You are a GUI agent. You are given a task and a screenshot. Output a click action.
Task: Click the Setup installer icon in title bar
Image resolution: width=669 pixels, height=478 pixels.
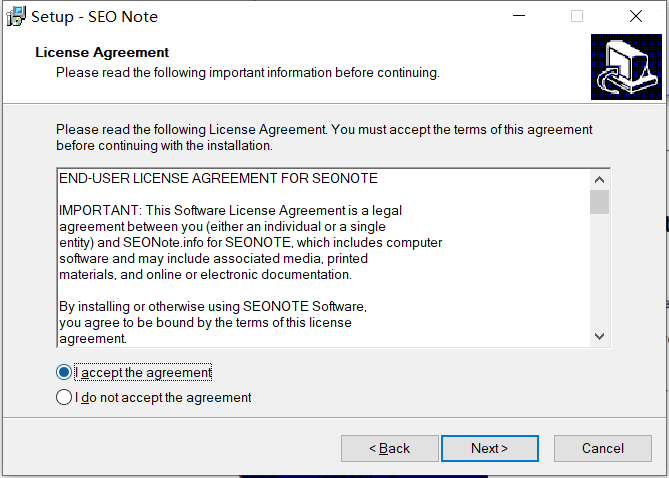(x=16, y=16)
